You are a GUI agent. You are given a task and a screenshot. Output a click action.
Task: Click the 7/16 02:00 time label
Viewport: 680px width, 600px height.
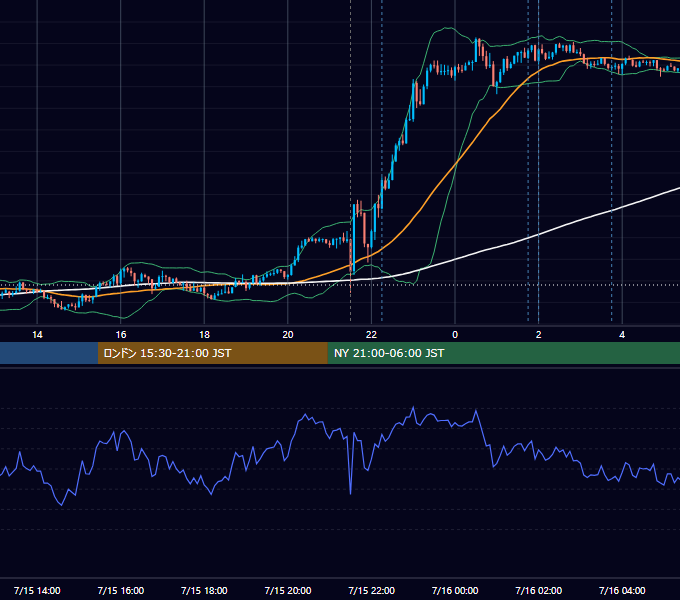[539, 590]
